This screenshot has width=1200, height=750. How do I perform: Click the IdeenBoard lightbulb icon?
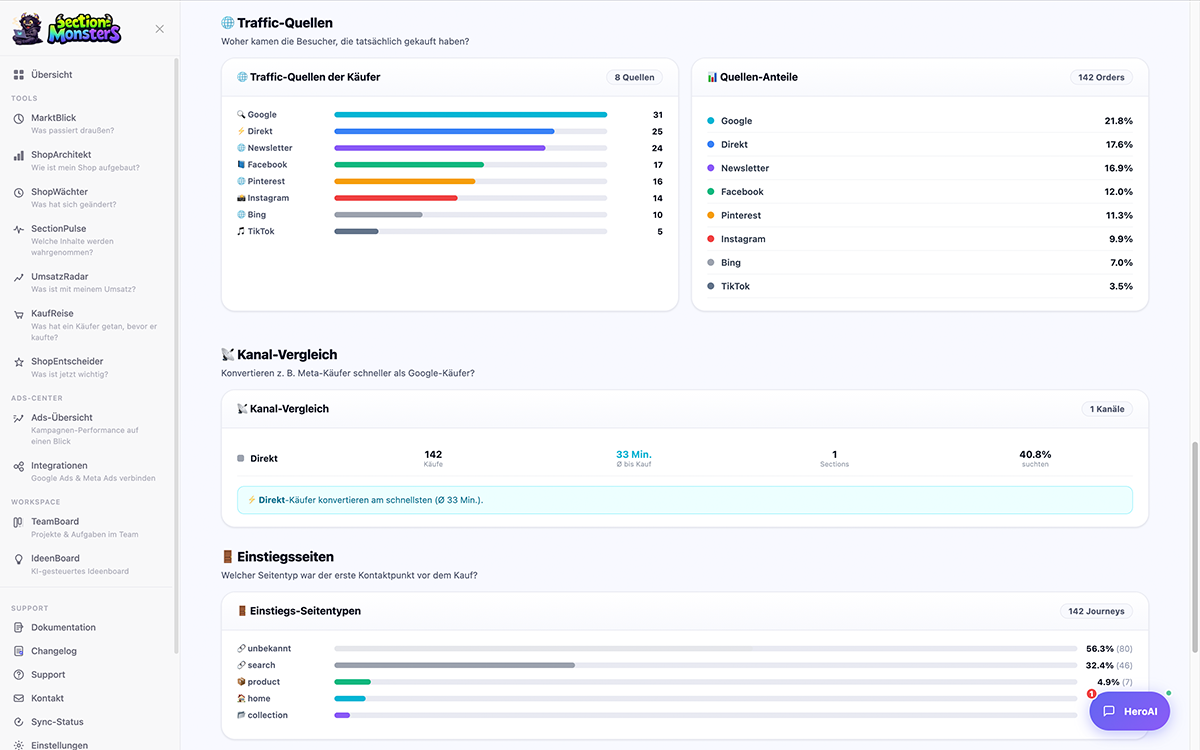(x=19, y=559)
